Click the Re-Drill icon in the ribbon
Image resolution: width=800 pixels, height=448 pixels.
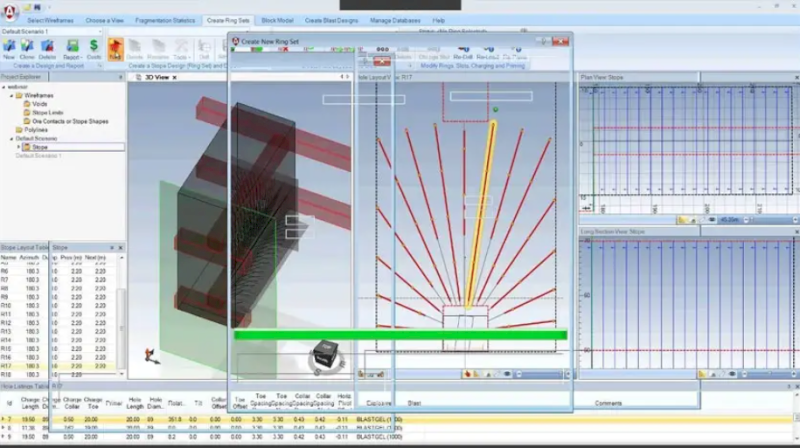(463, 53)
